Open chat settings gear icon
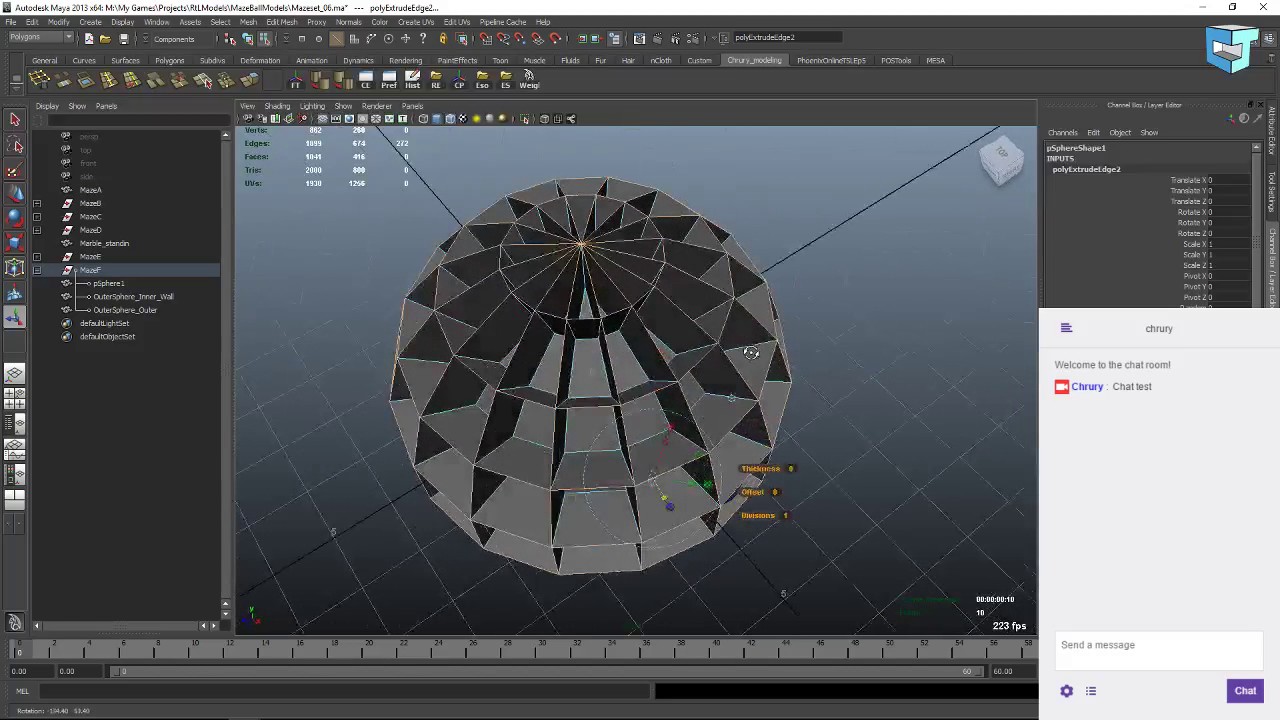This screenshot has width=1280, height=720. [x=1066, y=691]
